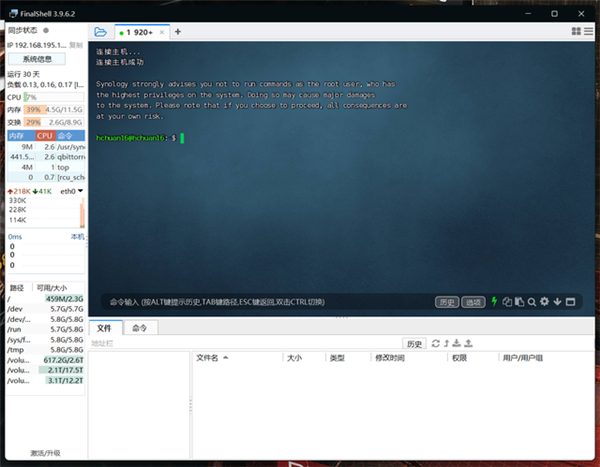The height and width of the screenshot is (467, 600).
Task: Sort processes by the CPU column header
Action: tap(45, 135)
